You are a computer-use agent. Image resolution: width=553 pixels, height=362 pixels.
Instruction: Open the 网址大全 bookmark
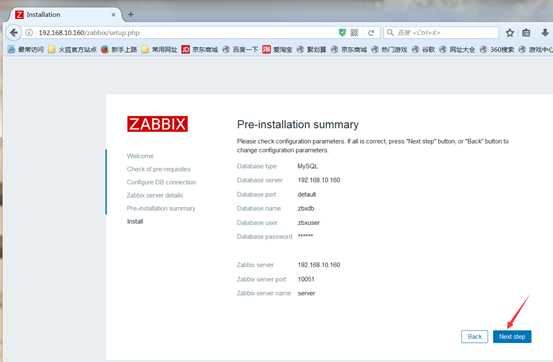(457, 50)
